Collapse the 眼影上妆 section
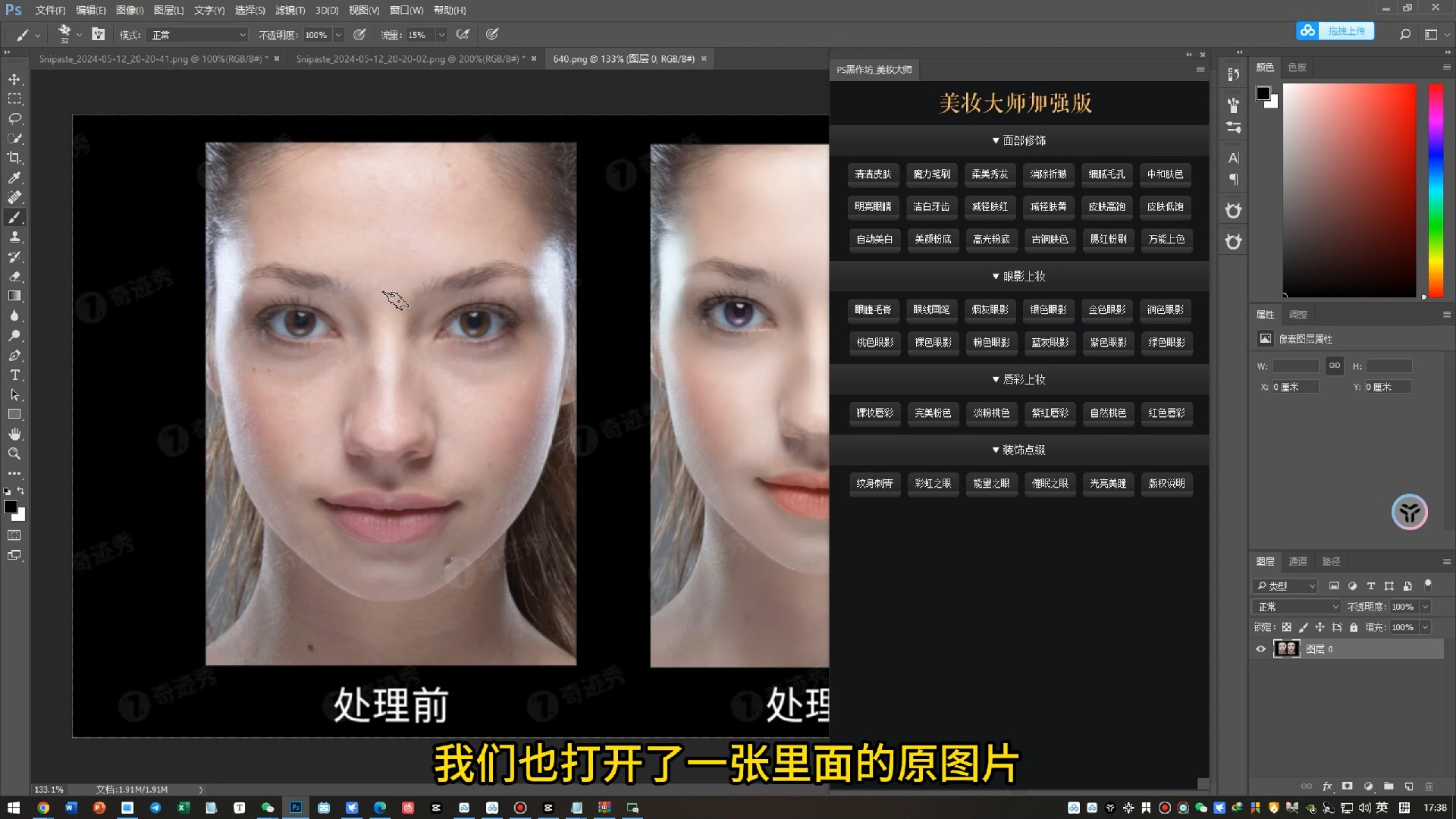 (1018, 276)
